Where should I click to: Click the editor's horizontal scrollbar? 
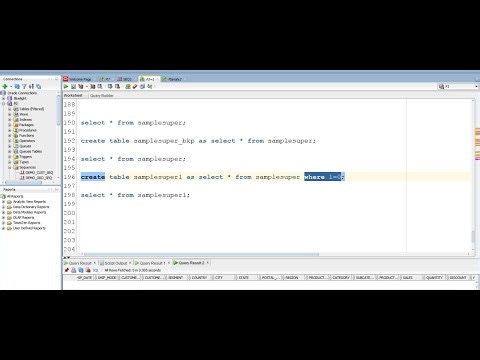point(202,254)
